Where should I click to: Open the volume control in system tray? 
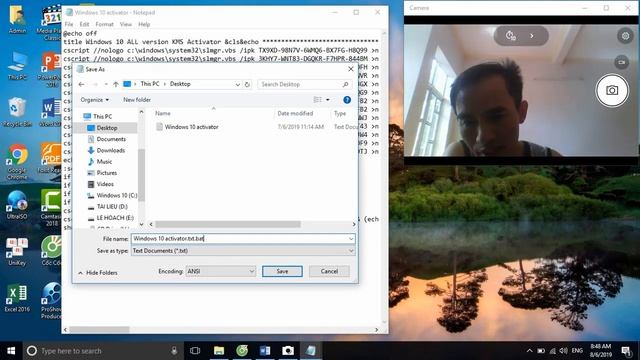click(564, 351)
